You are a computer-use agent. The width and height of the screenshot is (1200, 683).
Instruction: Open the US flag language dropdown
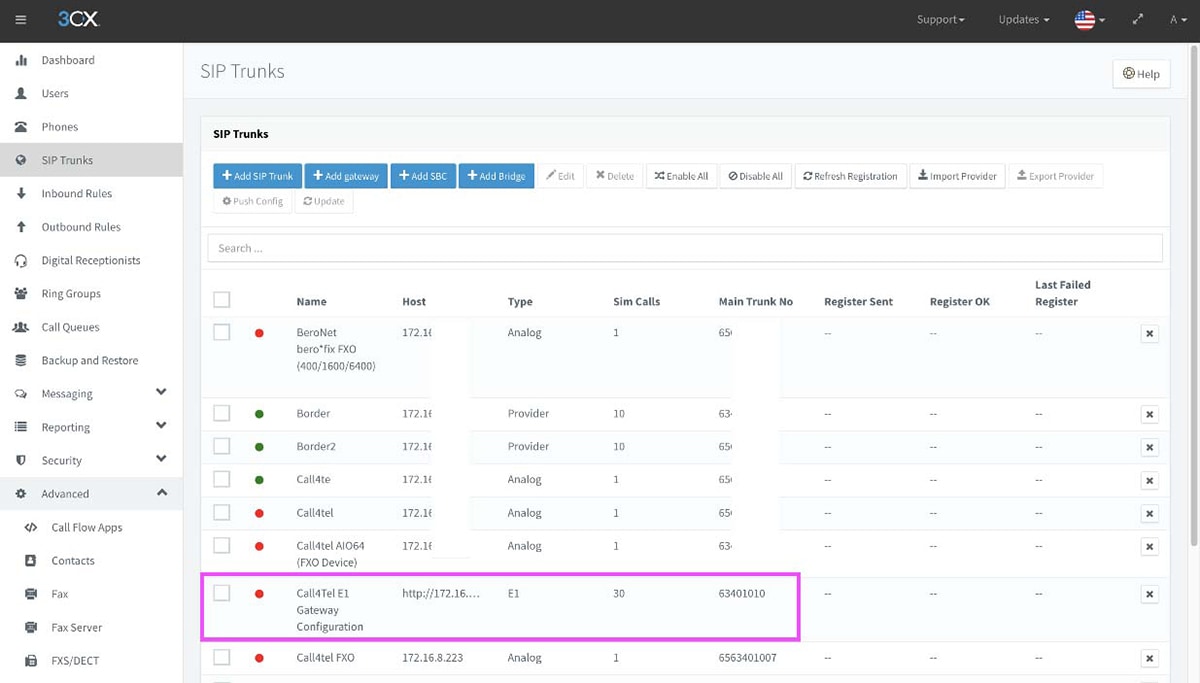click(1090, 20)
